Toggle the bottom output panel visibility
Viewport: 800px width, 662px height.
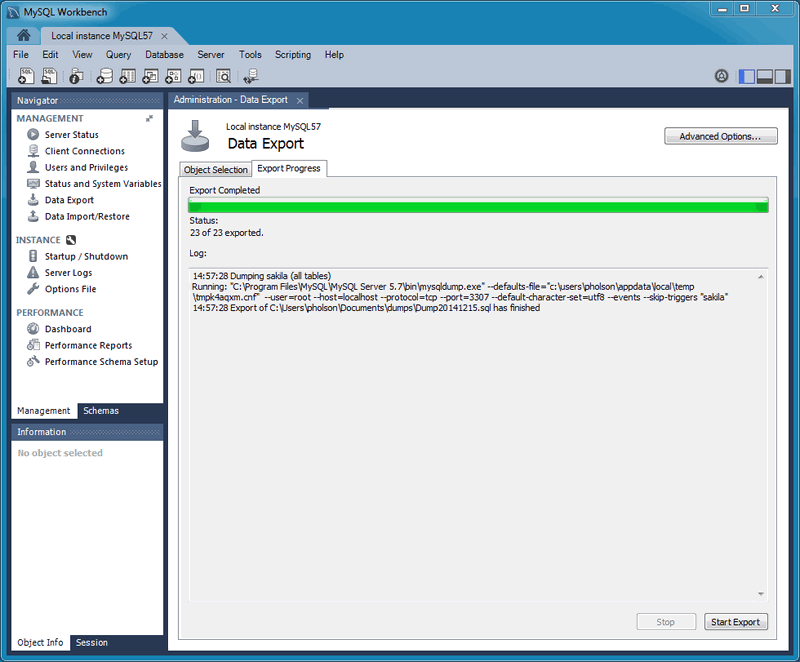[765, 77]
